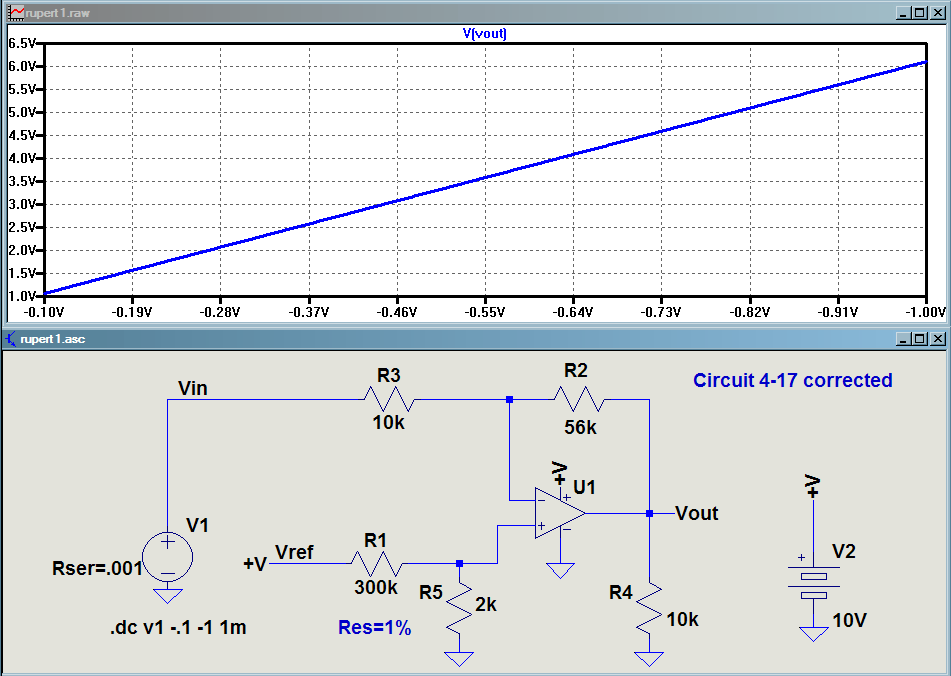This screenshot has height=676, width=951.
Task: Select the V1 voltage source symbol
Action: pyautogui.click(x=167, y=557)
